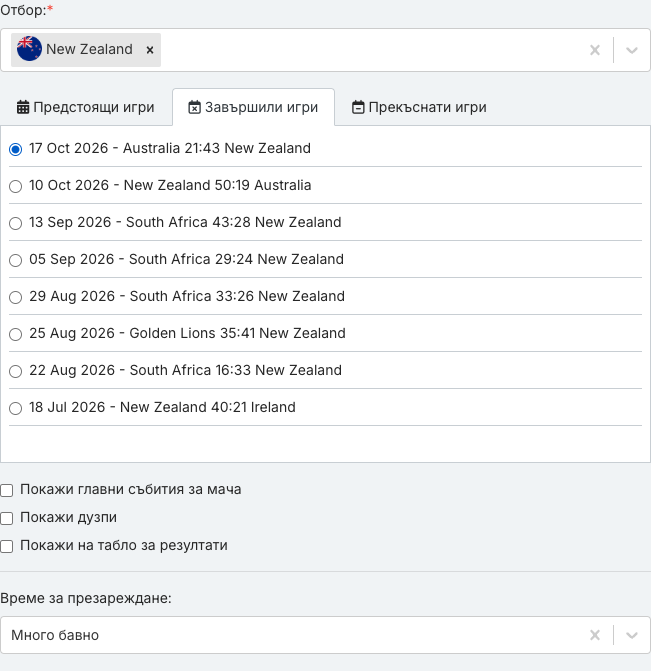Expand the Отбор team dropdown
The height and width of the screenshot is (671, 651).
pyautogui.click(x=632, y=50)
